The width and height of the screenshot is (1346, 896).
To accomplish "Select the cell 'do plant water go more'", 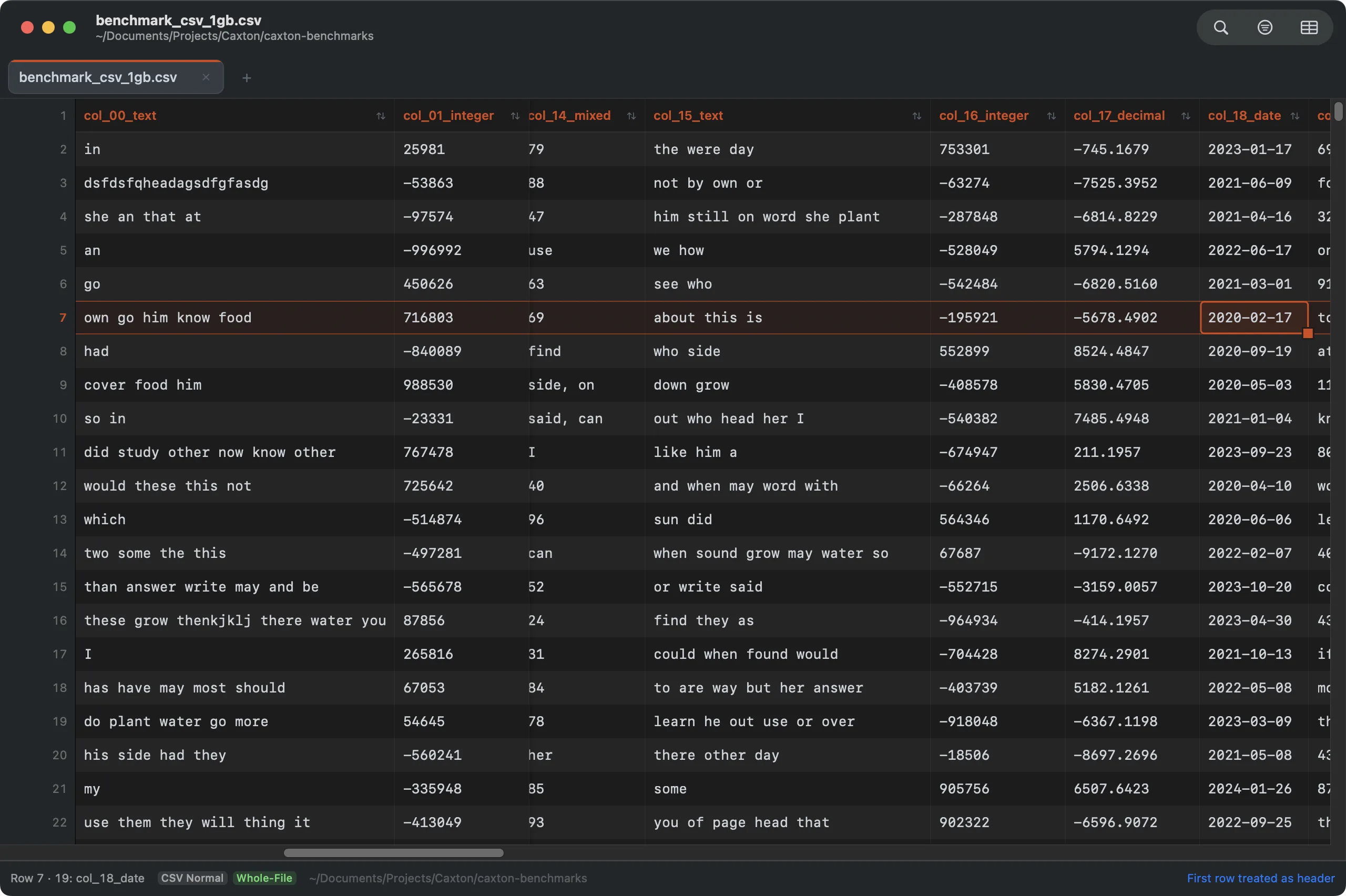I will [x=235, y=721].
